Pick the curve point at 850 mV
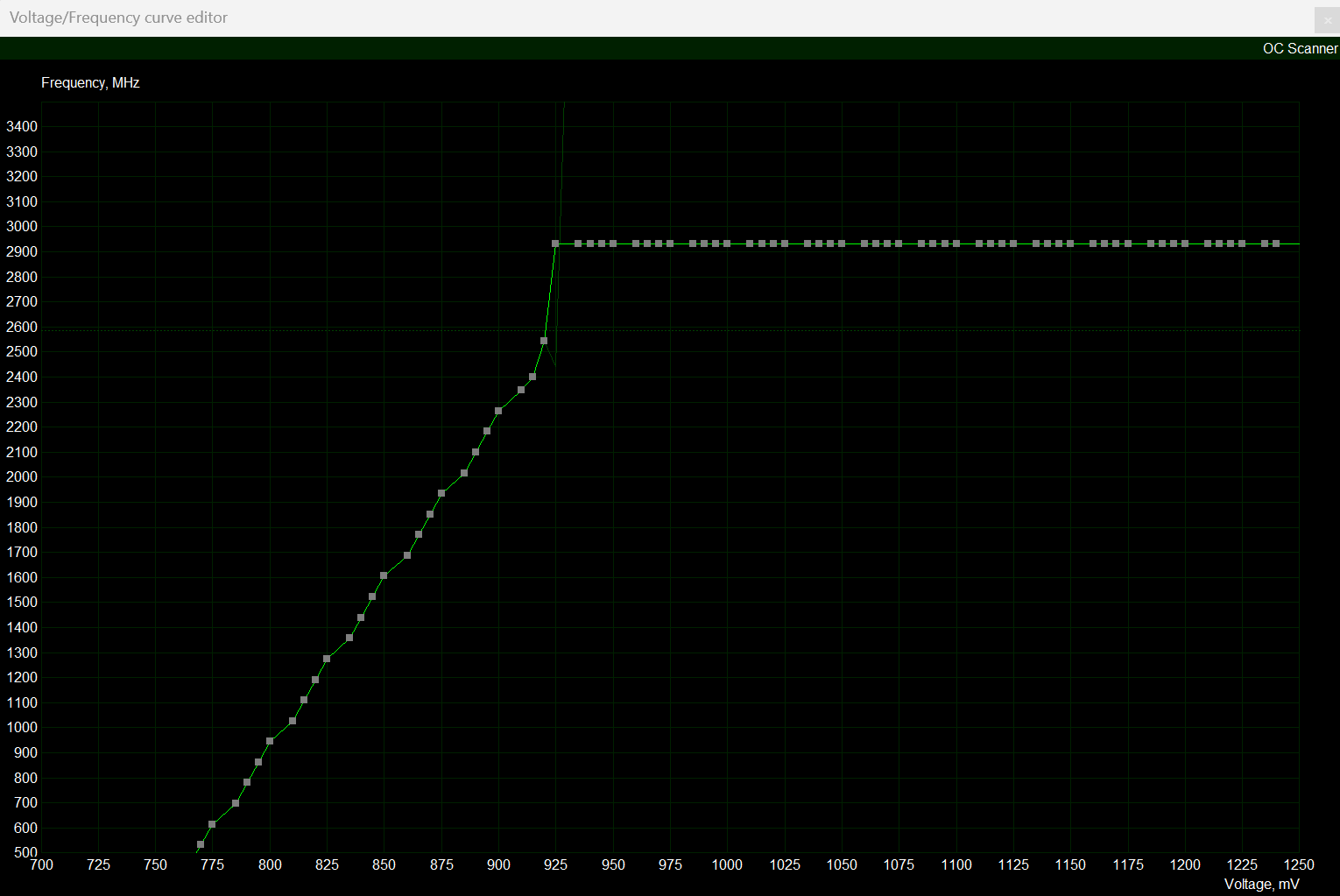The width and height of the screenshot is (1340, 896). [384, 575]
